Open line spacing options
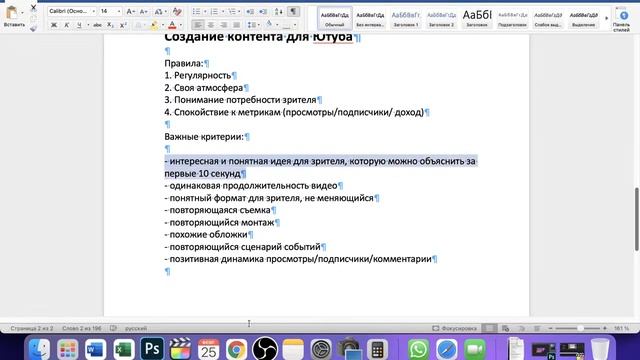 coord(253,25)
